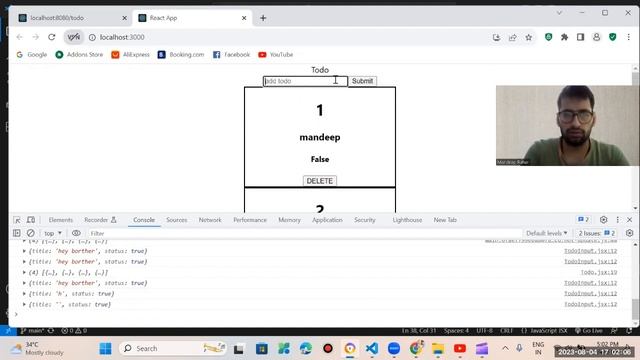This screenshot has height=360, width=640.
Task: Toggle the DevTools device toolbar
Action: 31,220
